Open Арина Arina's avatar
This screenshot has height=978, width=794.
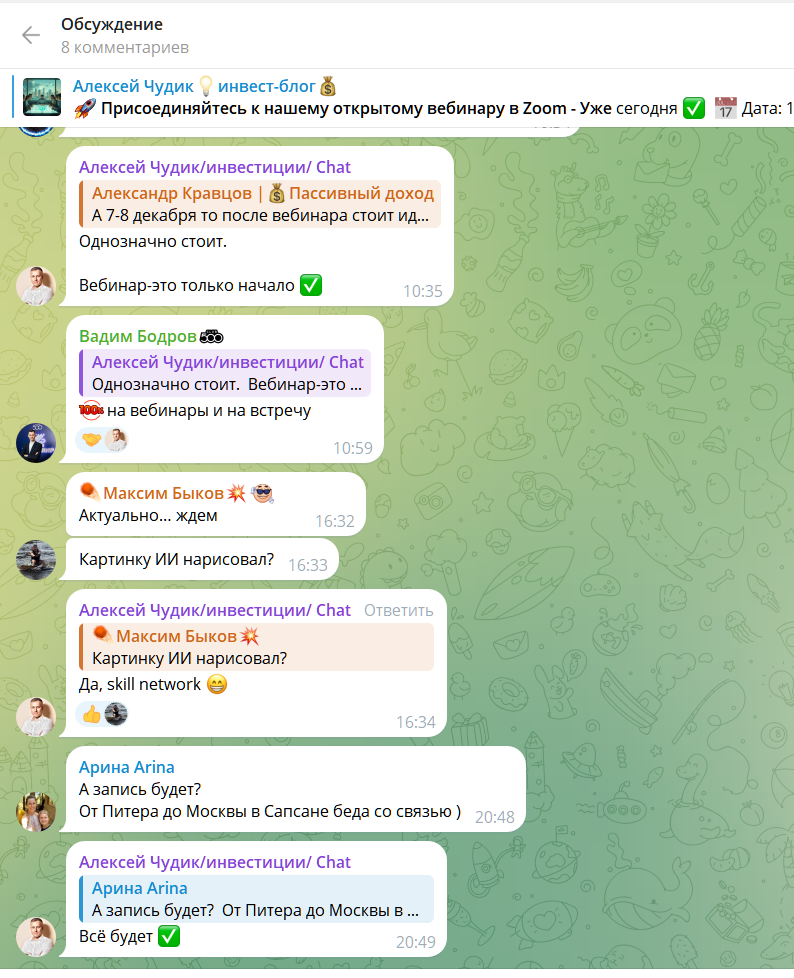pos(36,812)
